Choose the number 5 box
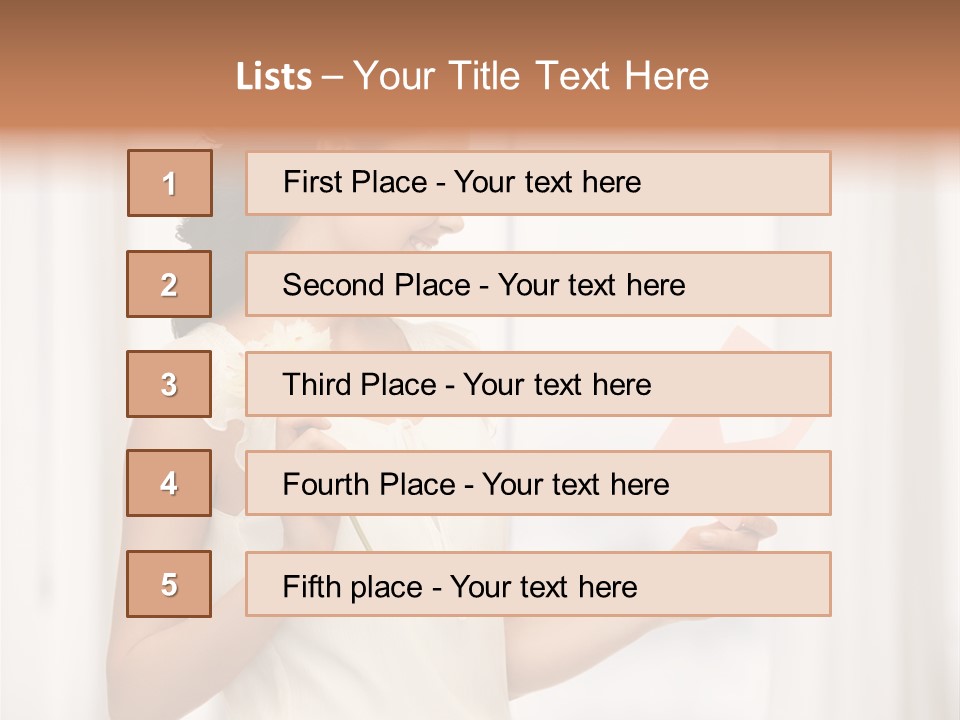Viewport: 960px width, 720px height. (x=169, y=583)
